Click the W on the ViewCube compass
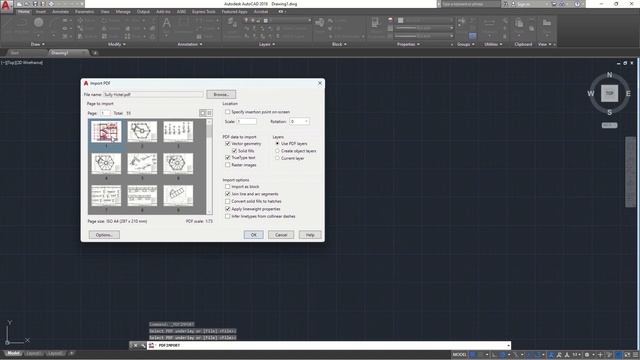640x360 pixels. pyautogui.click(x=591, y=93)
